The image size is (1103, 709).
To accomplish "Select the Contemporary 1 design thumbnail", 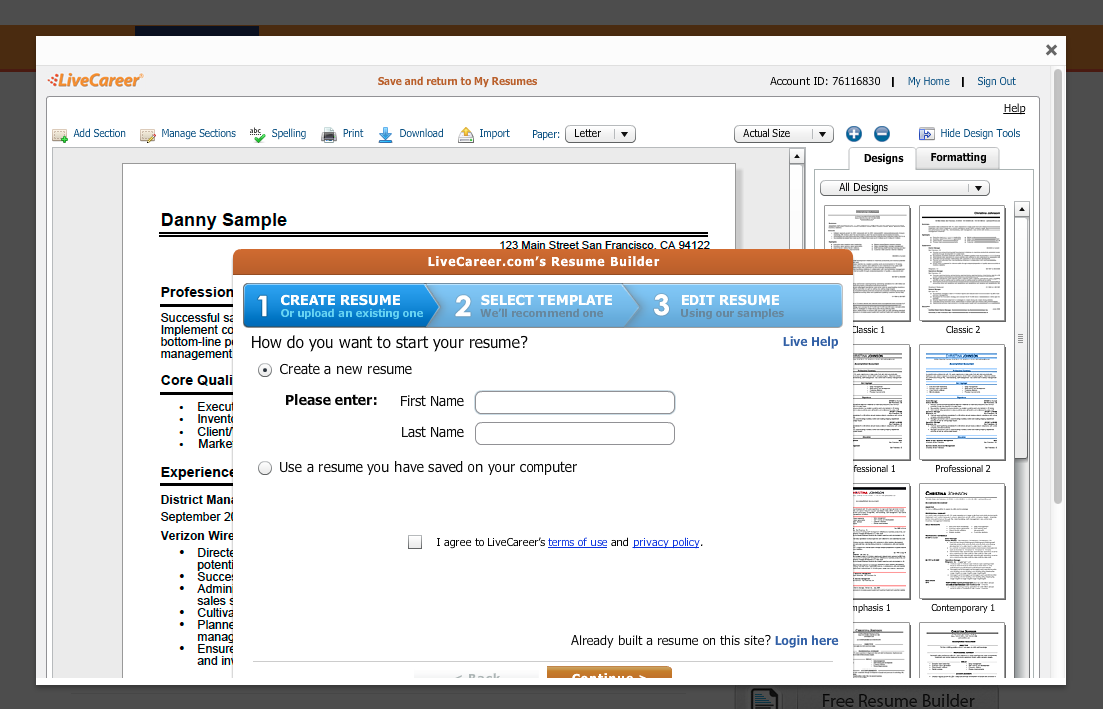I will pos(962,542).
